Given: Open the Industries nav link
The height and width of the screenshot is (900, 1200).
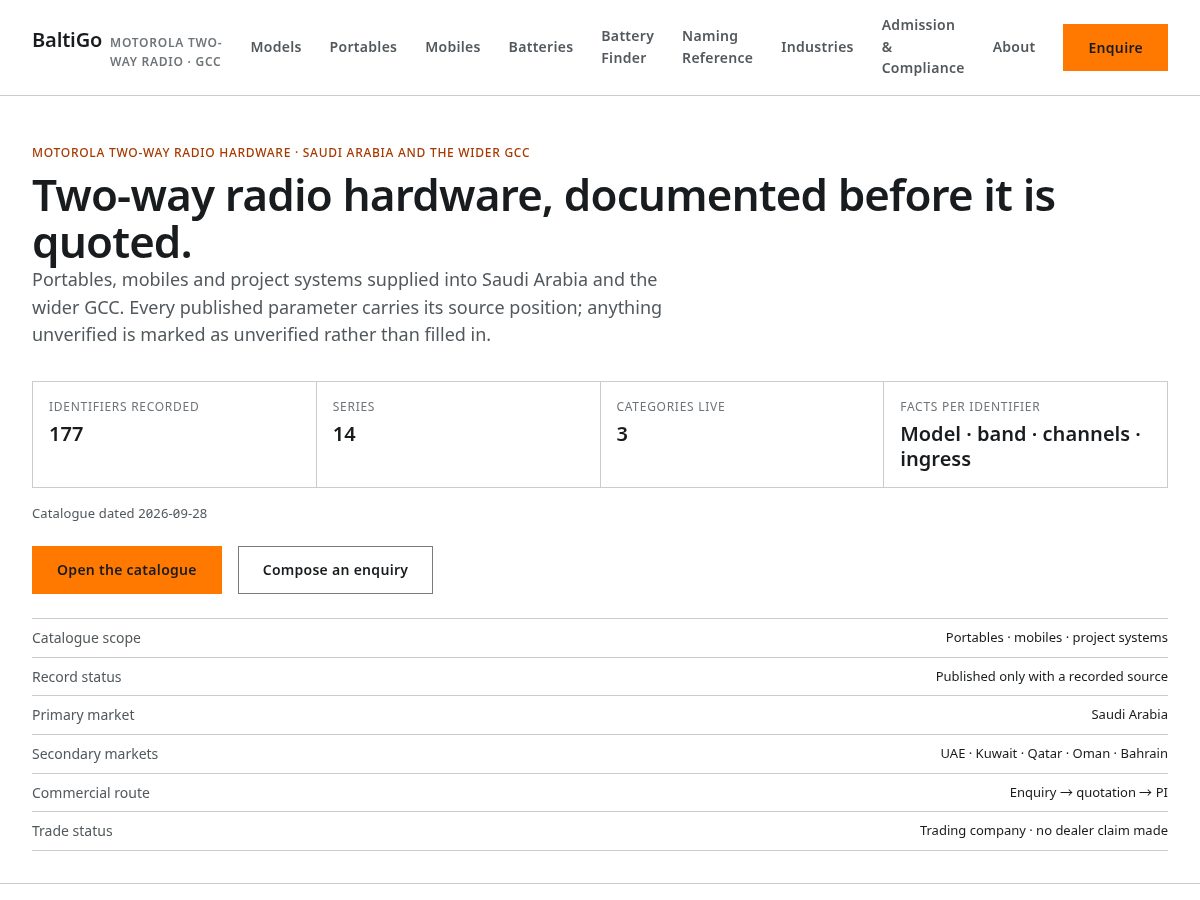Looking at the screenshot, I should (817, 47).
